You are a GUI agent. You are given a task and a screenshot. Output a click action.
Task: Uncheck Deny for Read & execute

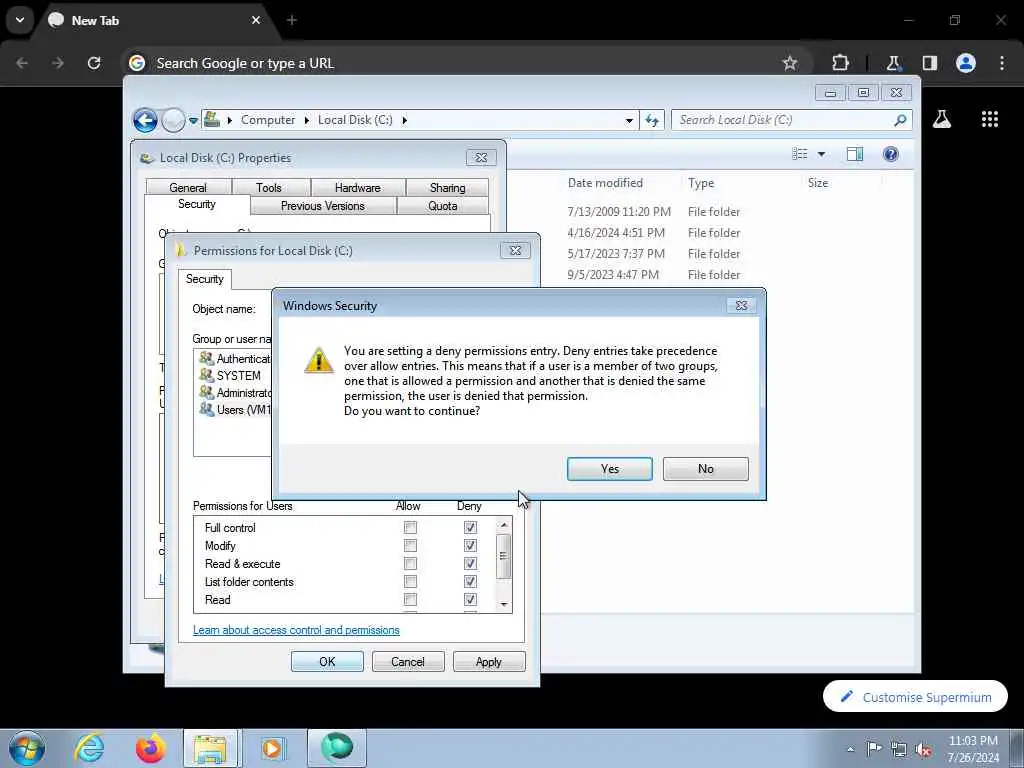[x=470, y=564]
